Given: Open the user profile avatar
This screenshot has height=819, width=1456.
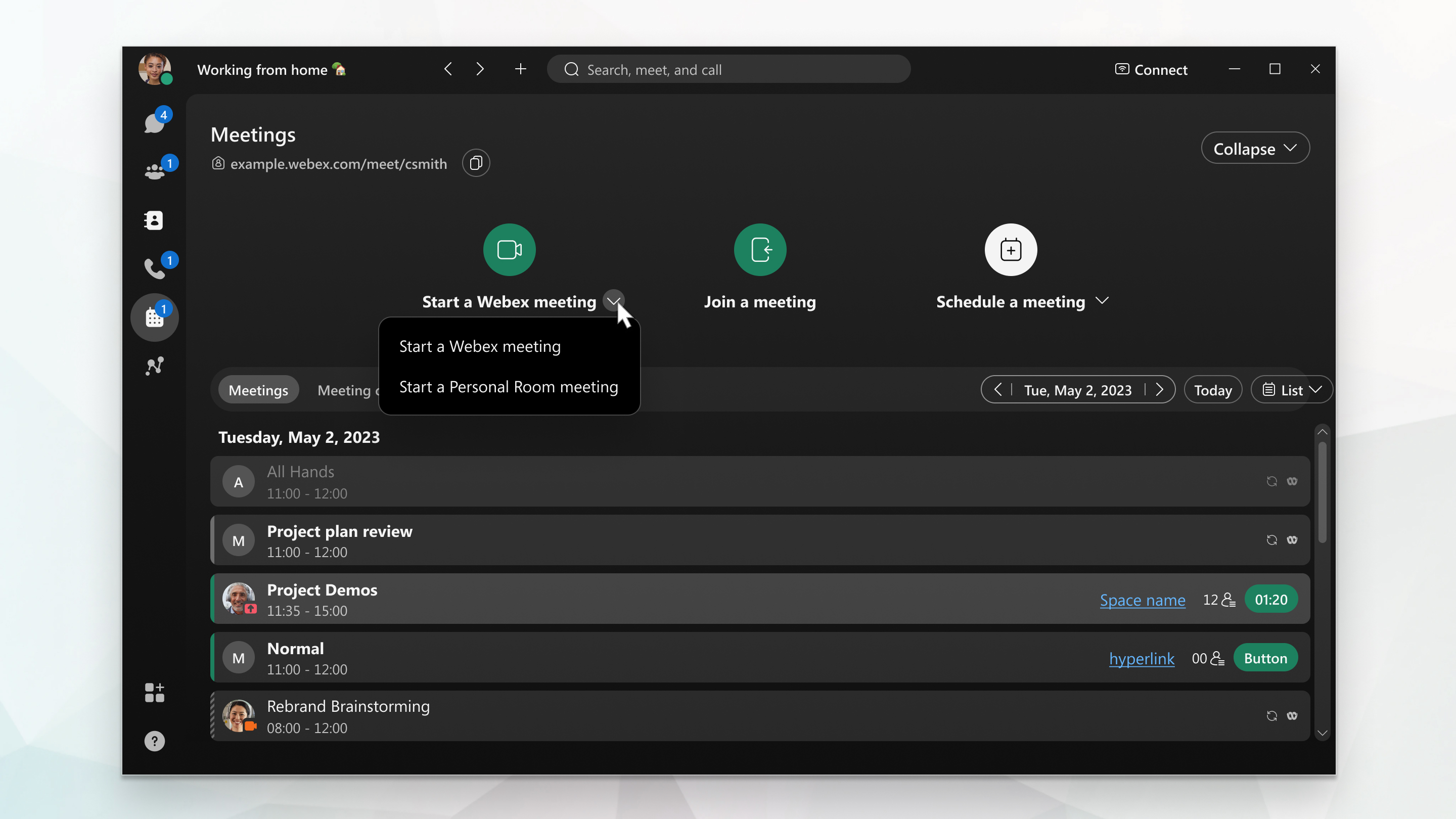Looking at the screenshot, I should 155,69.
